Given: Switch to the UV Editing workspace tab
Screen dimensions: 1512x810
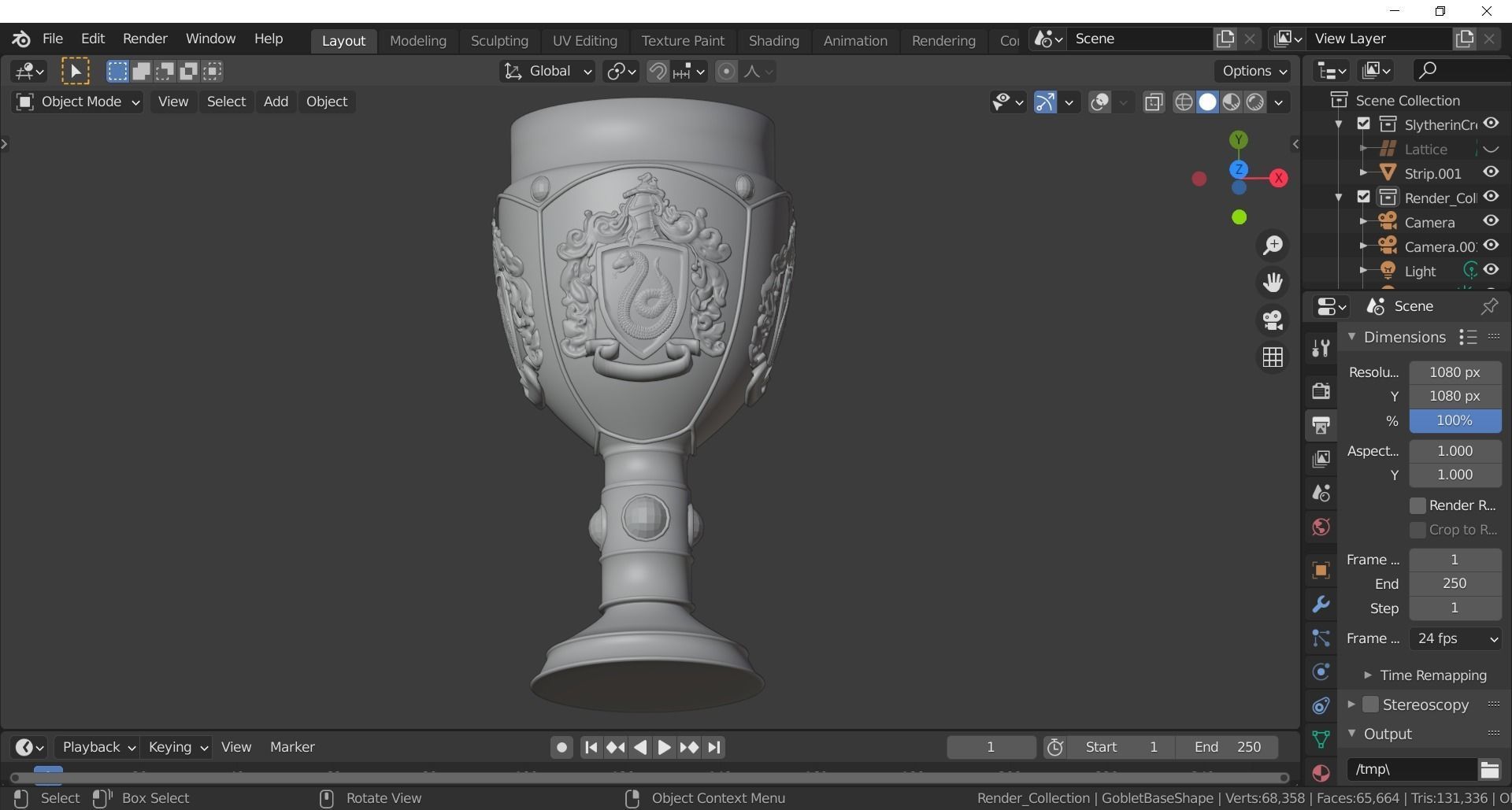Looking at the screenshot, I should point(584,41).
